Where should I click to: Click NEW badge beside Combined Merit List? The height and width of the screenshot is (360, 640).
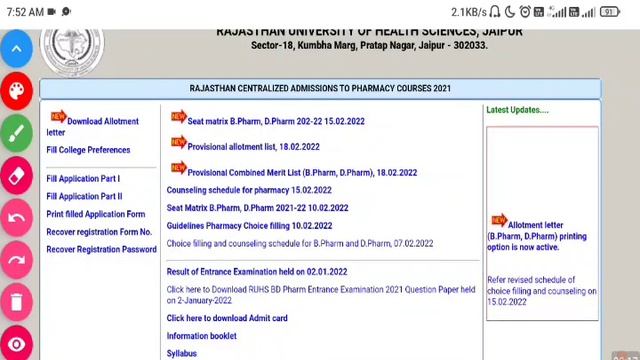pos(179,168)
